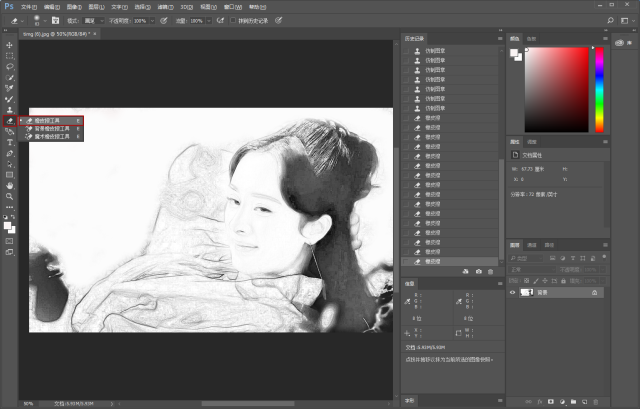Create new document from current history state

pos(466,271)
